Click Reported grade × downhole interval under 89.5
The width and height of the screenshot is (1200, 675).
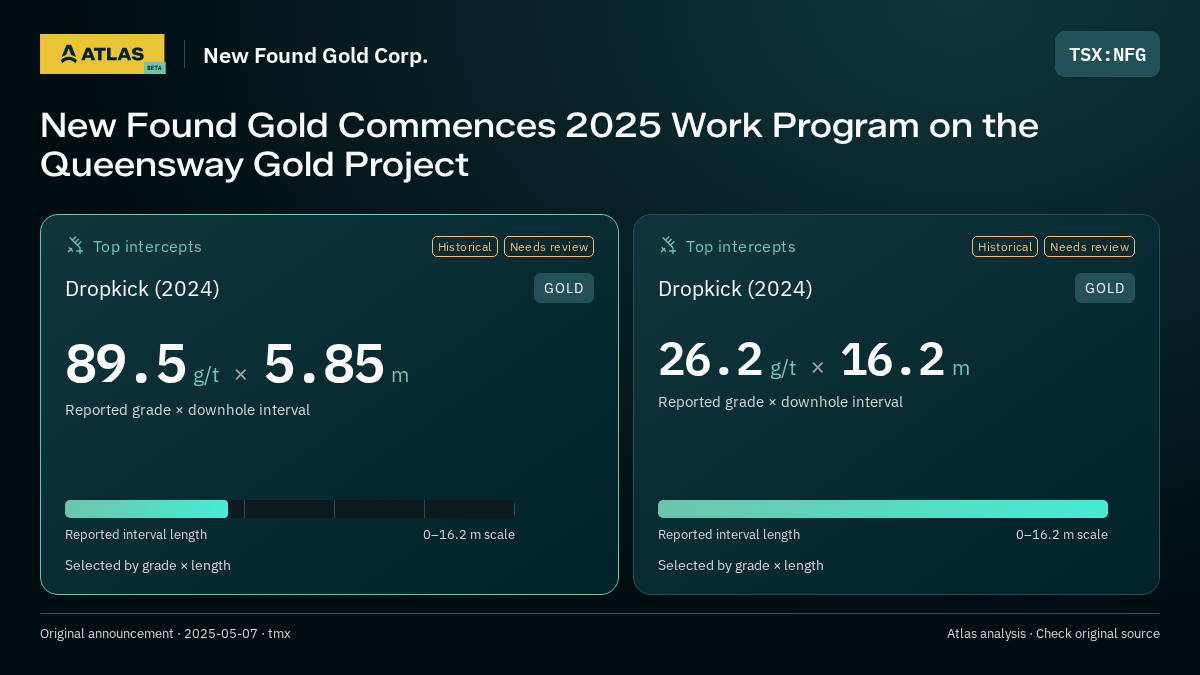[x=187, y=410]
